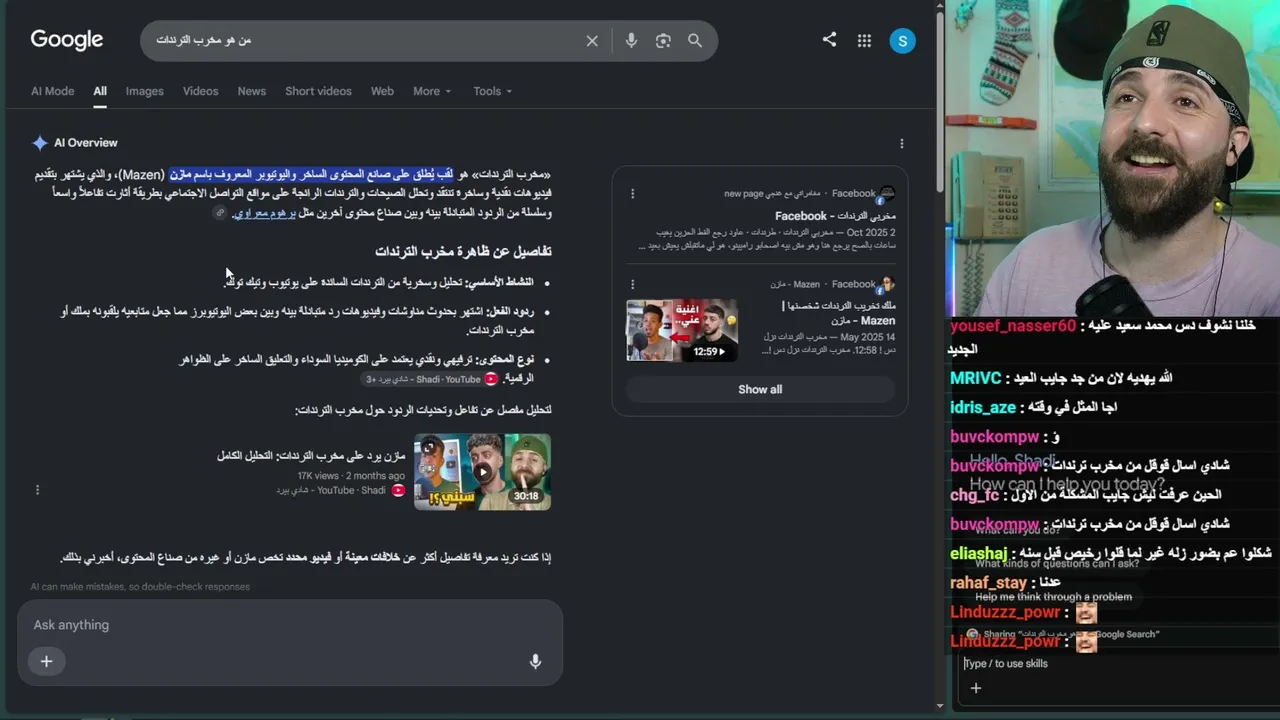Image resolution: width=1280 pixels, height=720 pixels.
Task: Click the plus button under Ask anything
Action: click(x=46, y=661)
